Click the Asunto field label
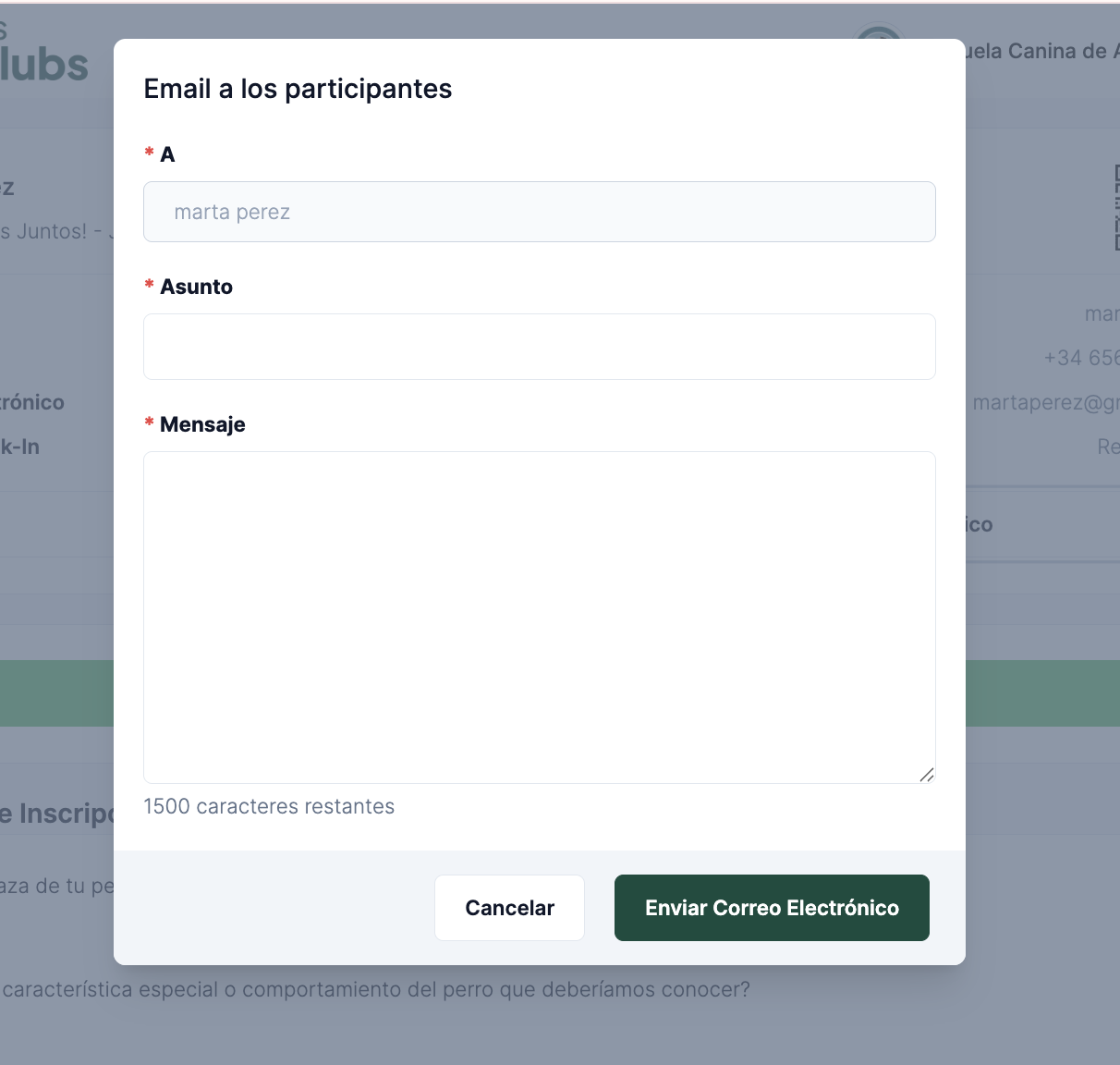1120x1065 pixels. (196, 287)
